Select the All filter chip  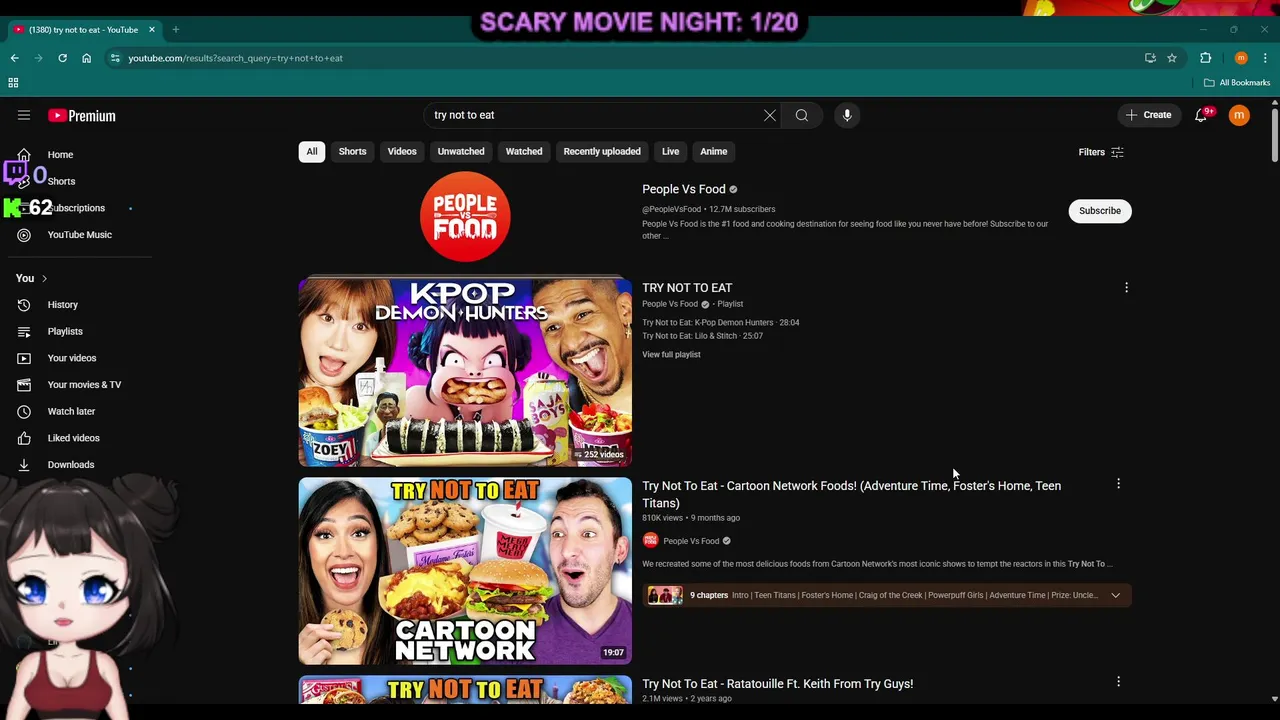click(312, 152)
